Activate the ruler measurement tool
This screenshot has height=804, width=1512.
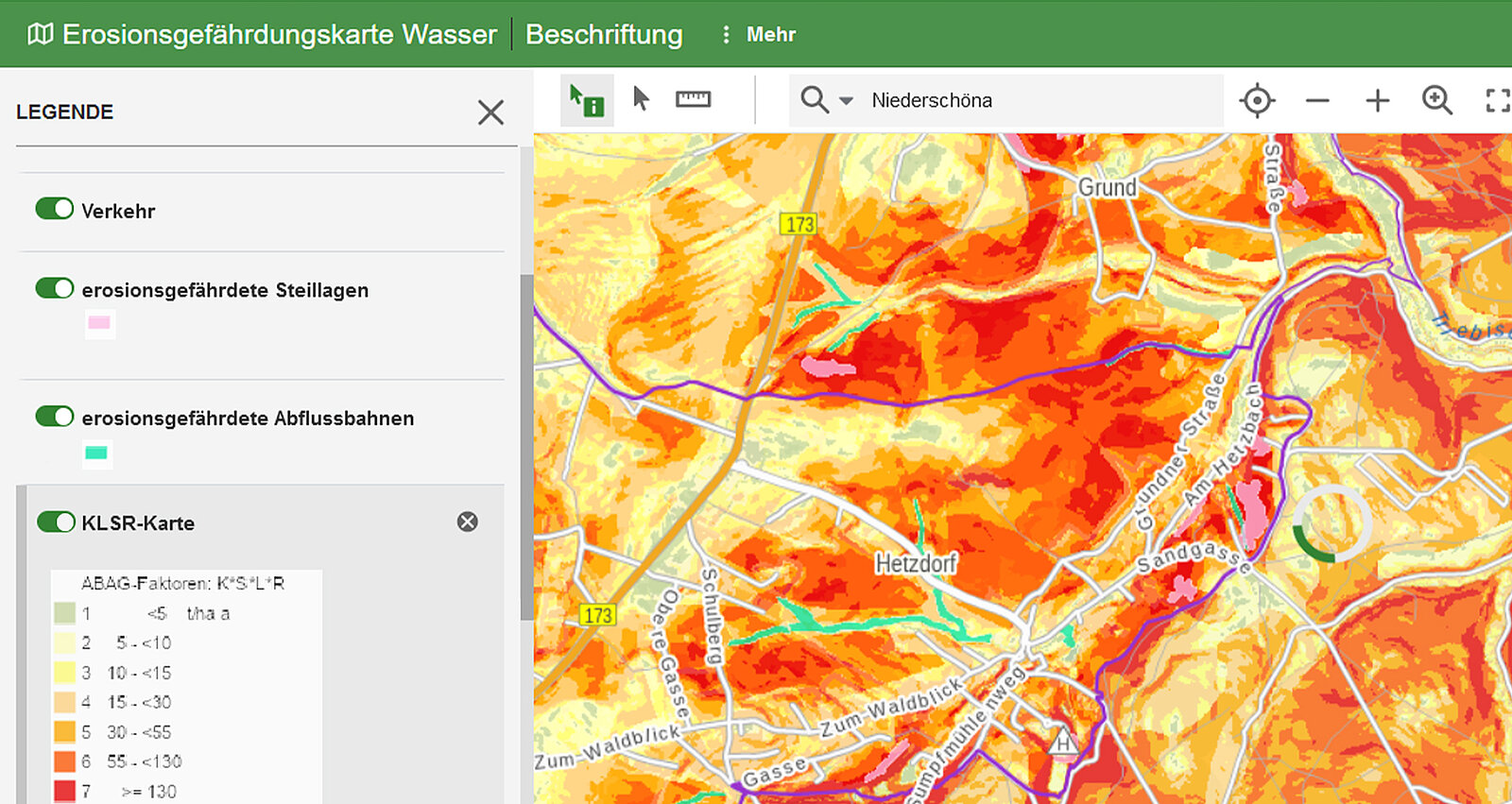tap(693, 99)
